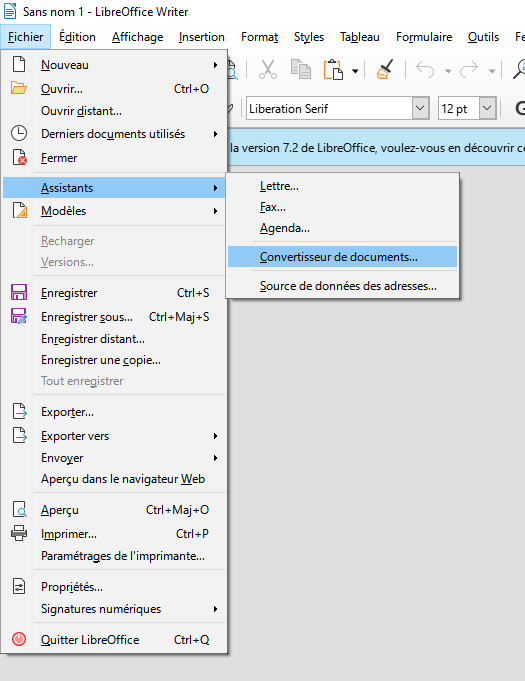This screenshot has width=525, height=681.
Task: Click the Cut scissors toolbar icon
Action: [268, 69]
